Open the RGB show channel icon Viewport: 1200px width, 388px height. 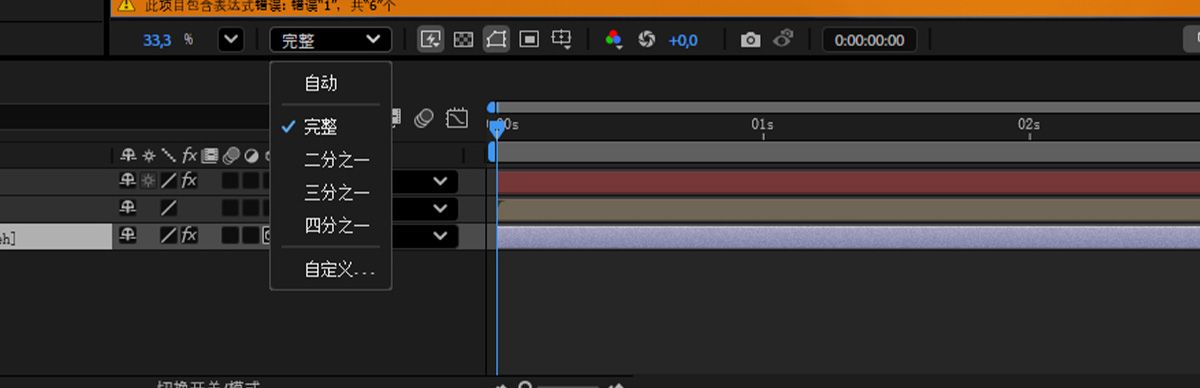click(x=614, y=40)
